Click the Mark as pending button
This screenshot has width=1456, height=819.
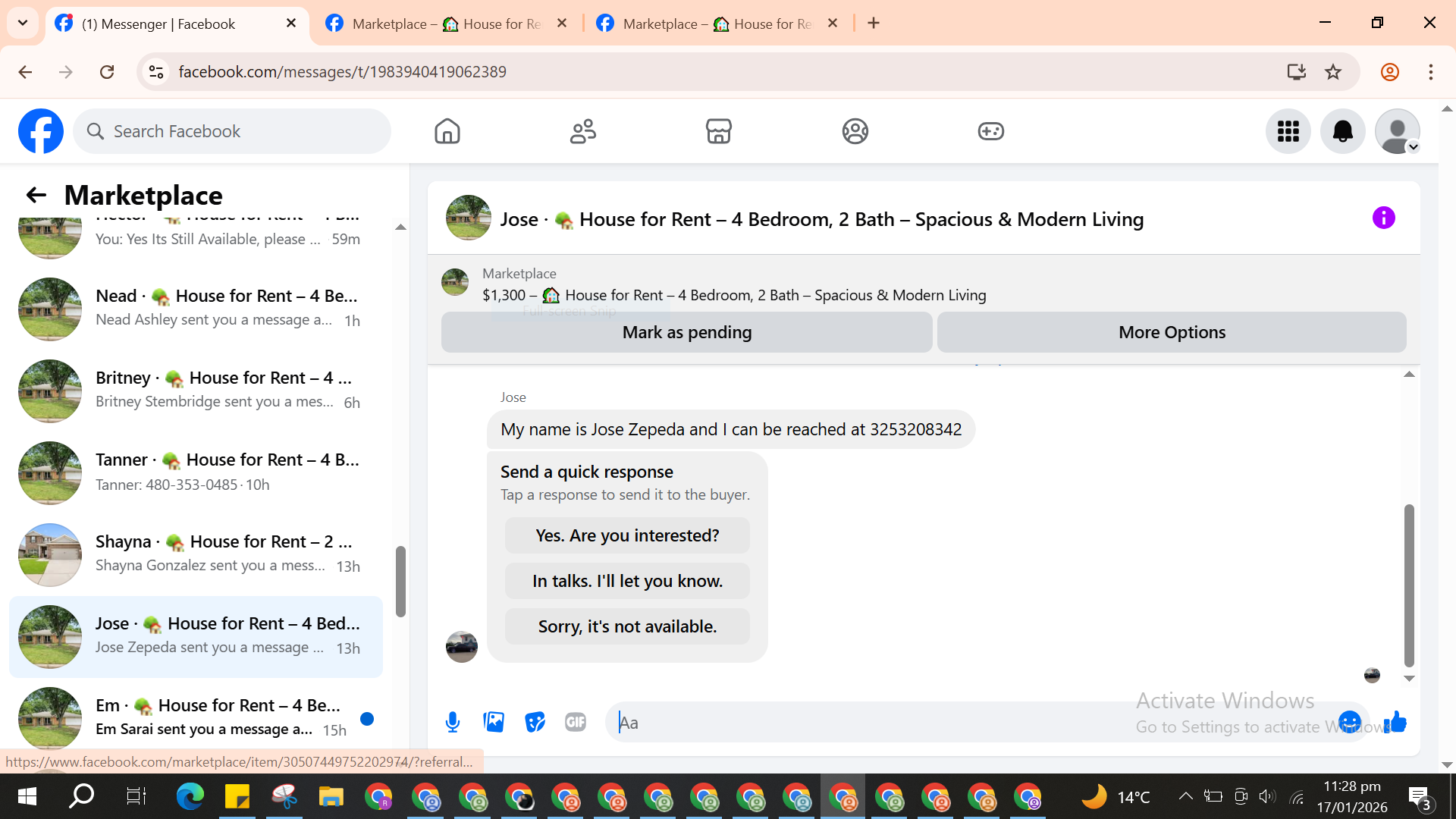point(686,332)
